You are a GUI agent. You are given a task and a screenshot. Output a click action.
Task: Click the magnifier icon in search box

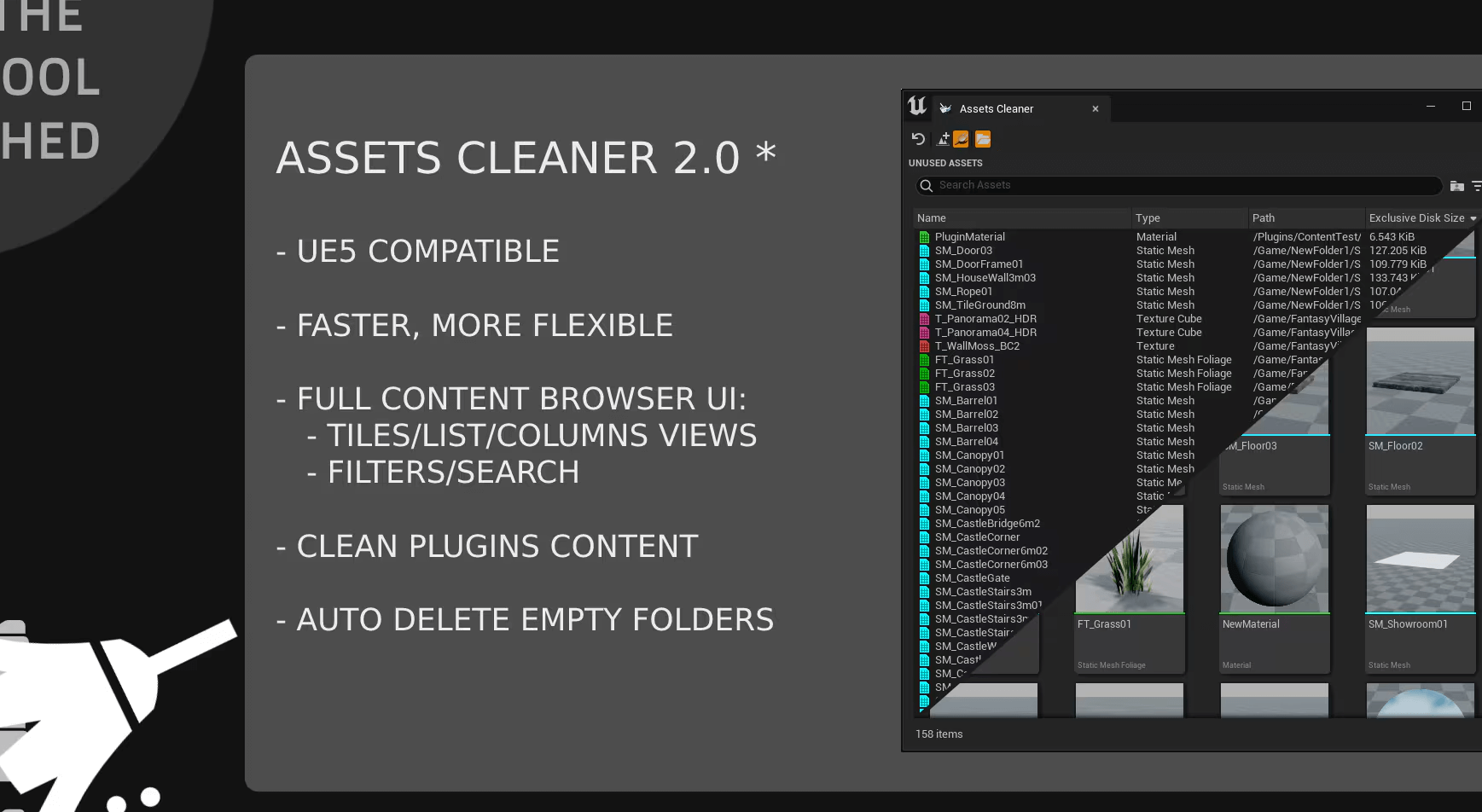pos(927,185)
